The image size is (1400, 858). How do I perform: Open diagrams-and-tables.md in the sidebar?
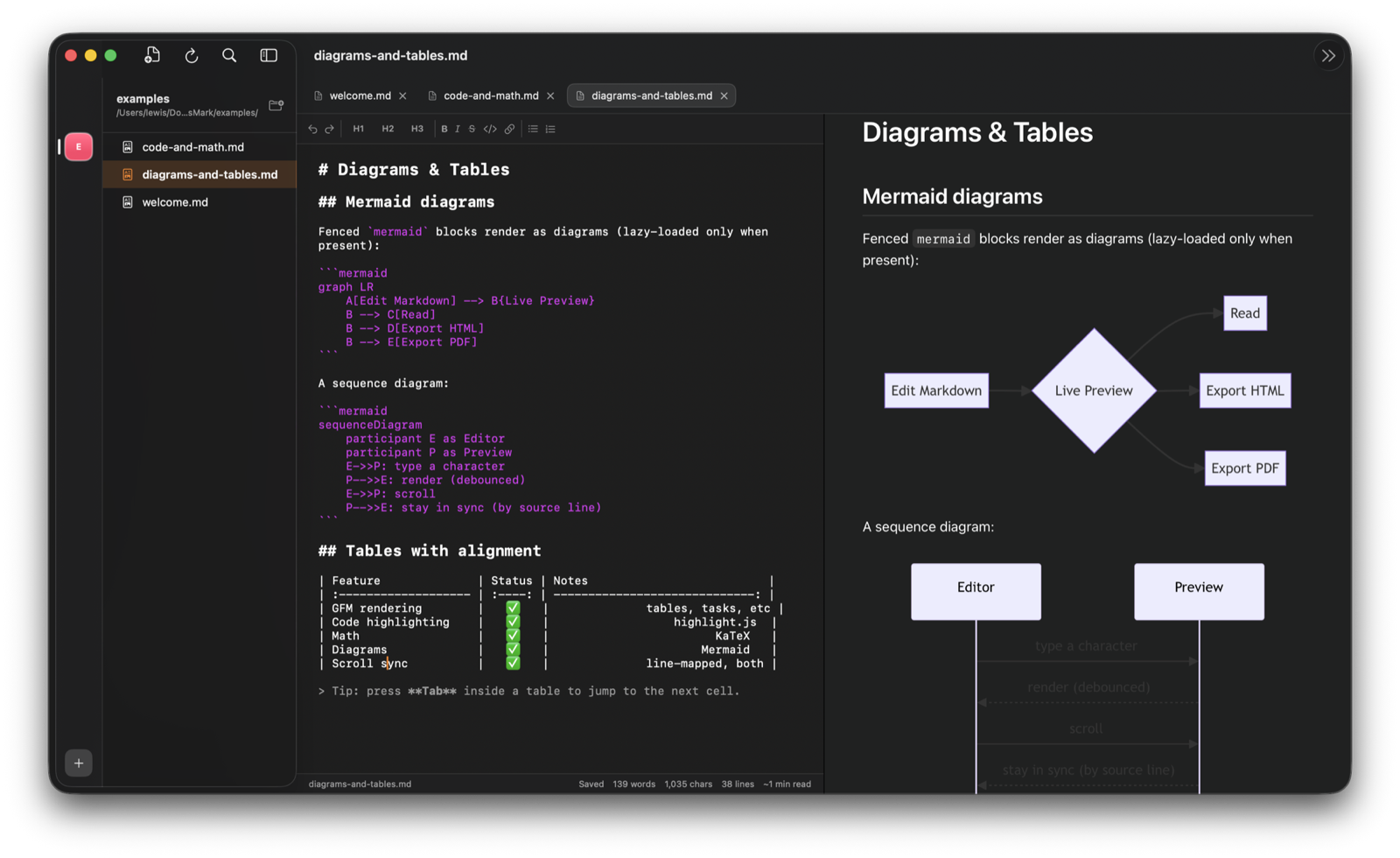tap(199, 174)
